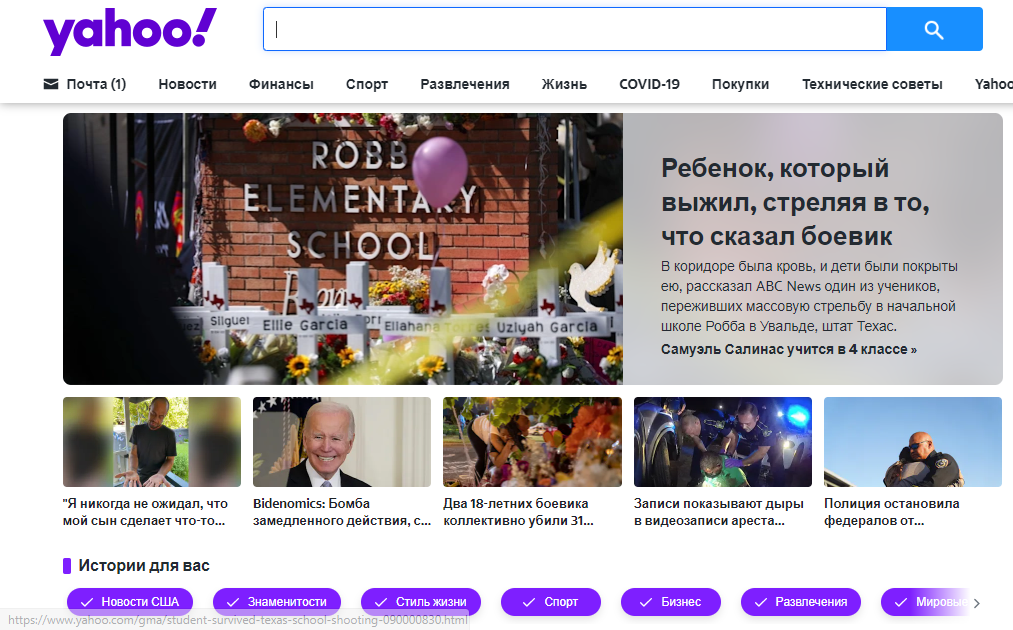1013x630 pixels.
Task: Open the Финансы section
Action: tap(280, 84)
